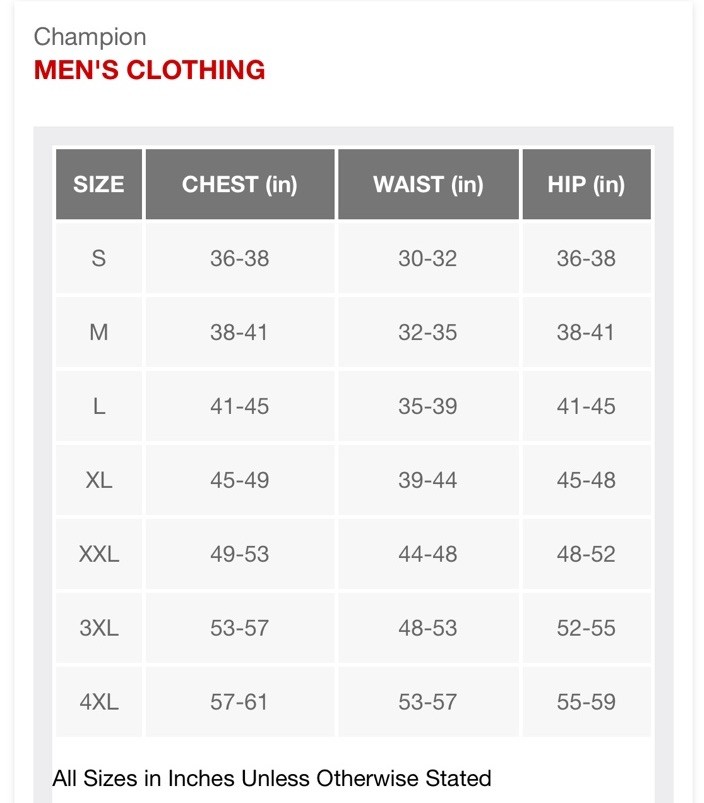Select the XL size label
Image resolution: width=704 pixels, height=803 pixels.
[99, 480]
